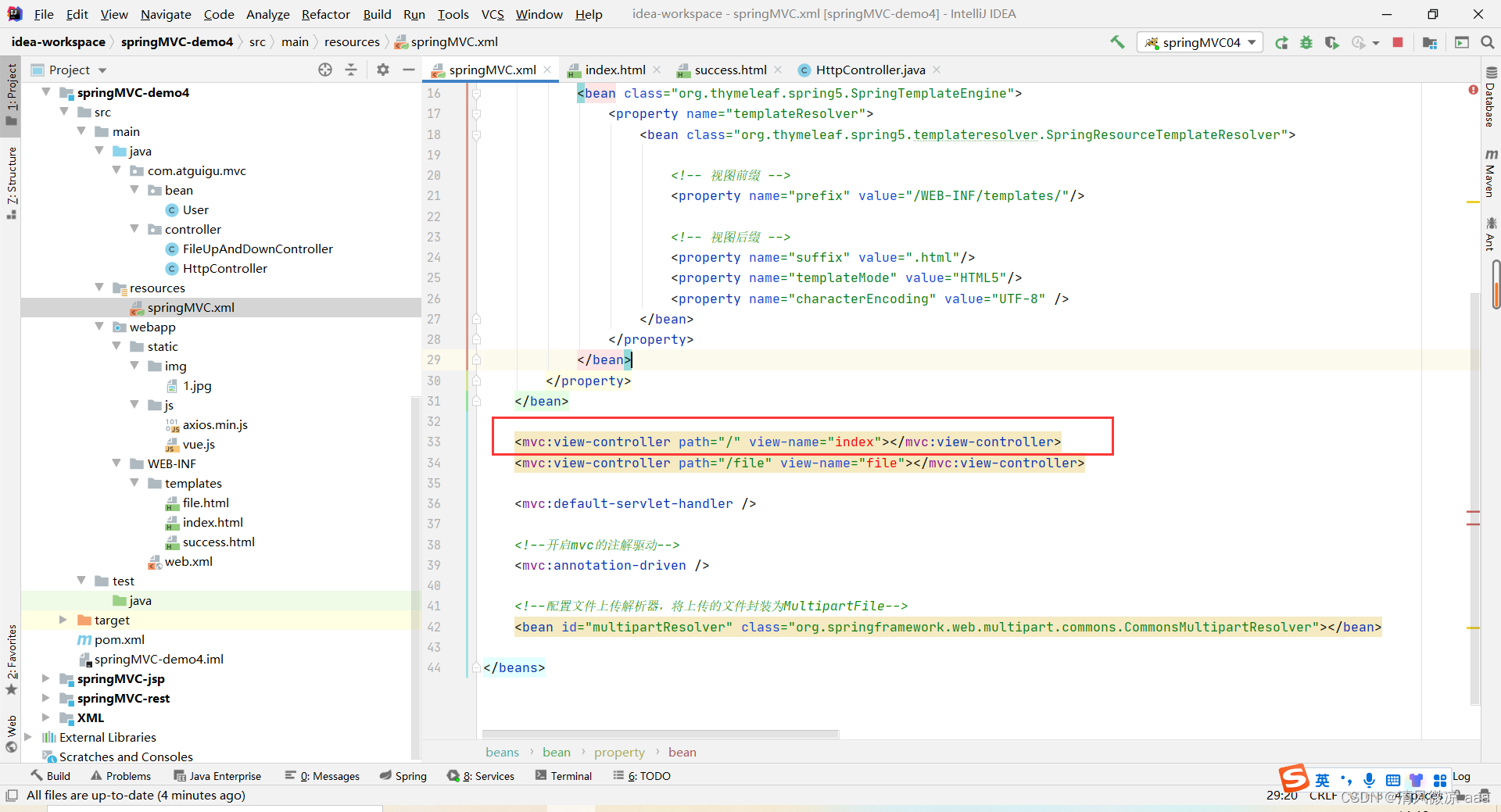Screen dimensions: 1501x812
Task: Click the red error indicator icon in editor
Action: (1473, 90)
